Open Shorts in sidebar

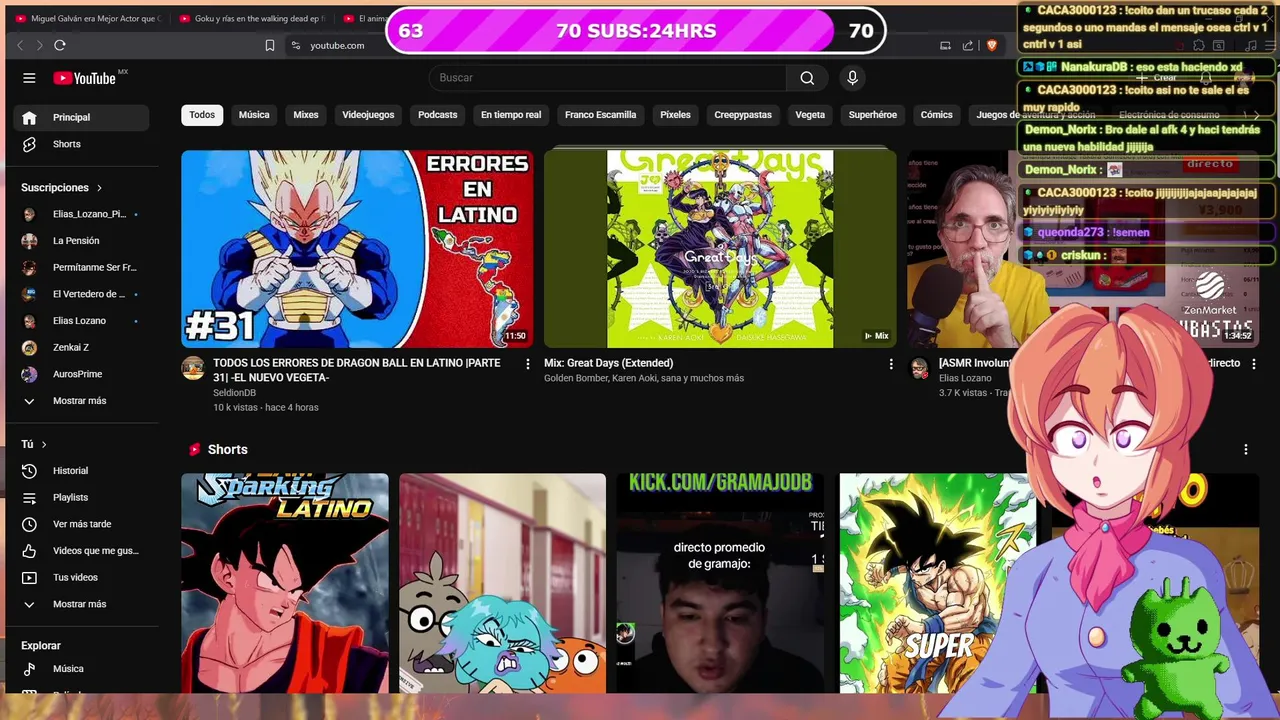[81, 144]
